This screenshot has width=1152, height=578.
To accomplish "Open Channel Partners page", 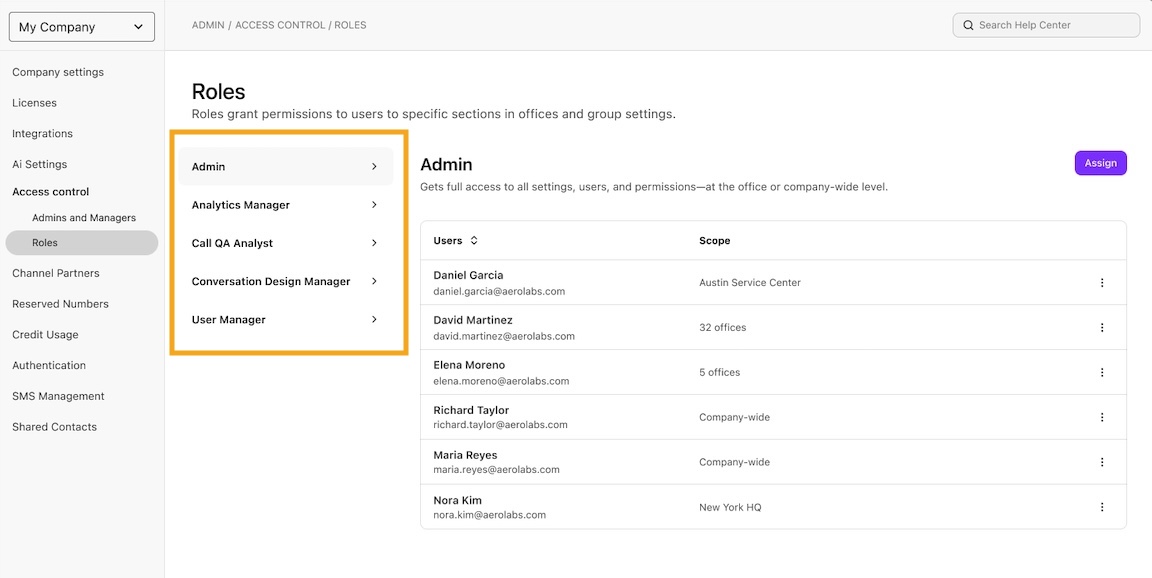I will click(x=56, y=273).
